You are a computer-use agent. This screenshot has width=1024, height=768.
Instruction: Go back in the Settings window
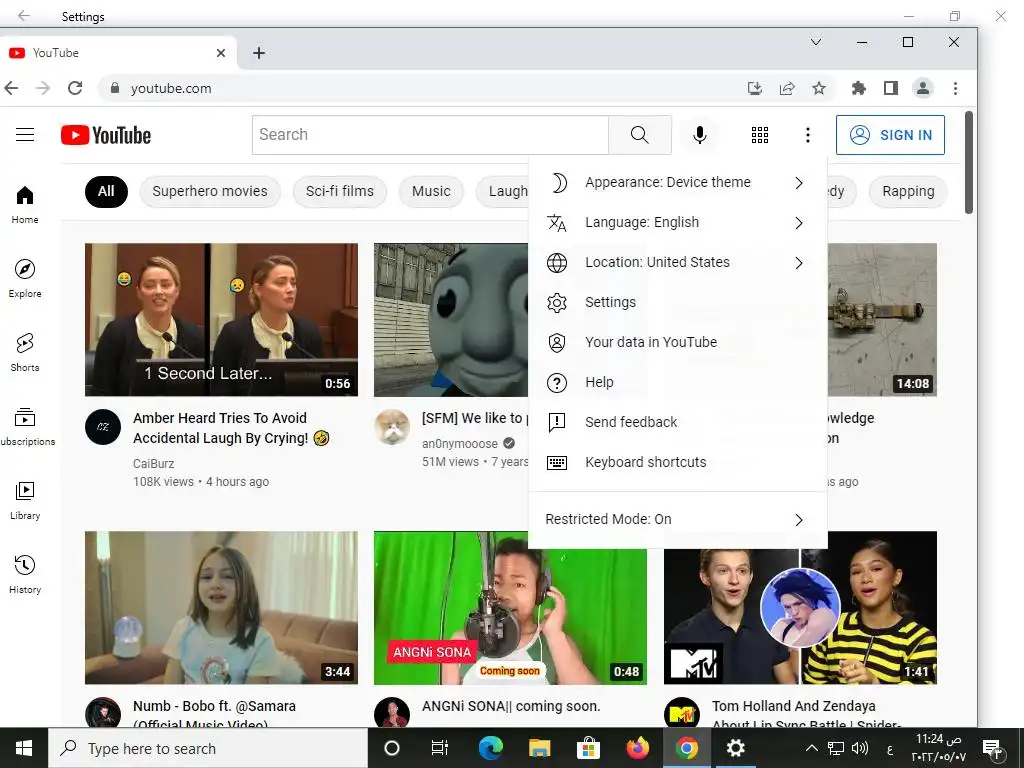[24, 16]
